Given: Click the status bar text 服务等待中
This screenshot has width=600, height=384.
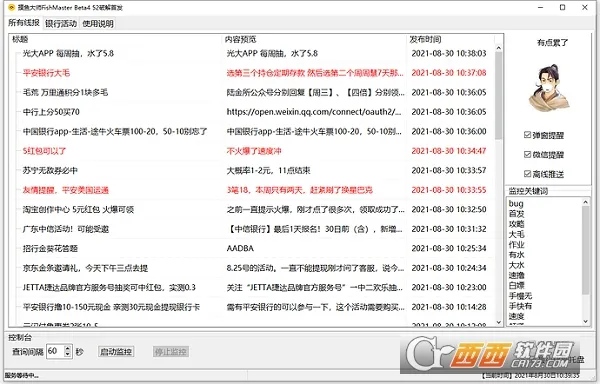Looking at the screenshot, I should point(21,376).
